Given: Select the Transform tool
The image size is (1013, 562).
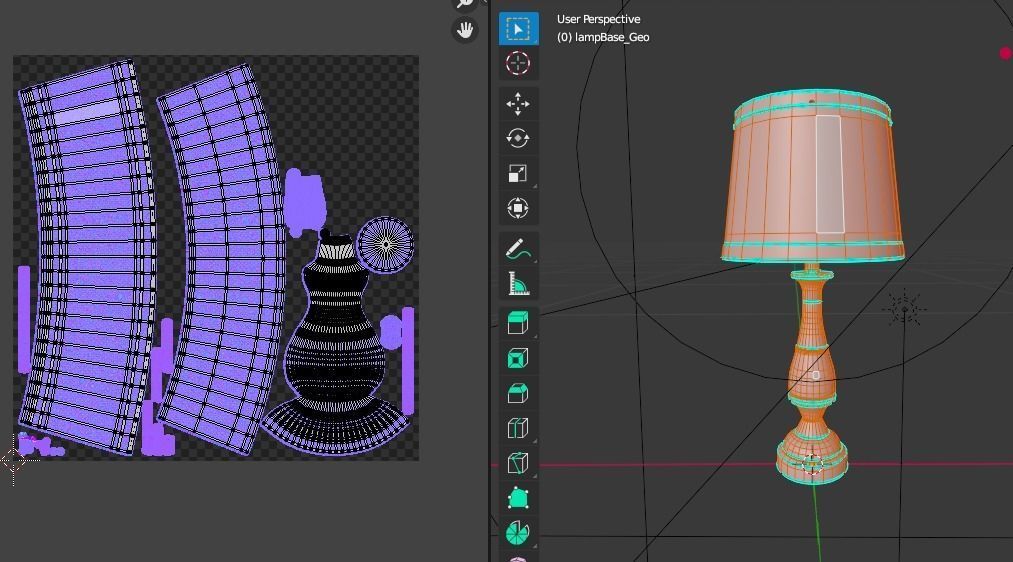Looking at the screenshot, I should pos(518,208).
